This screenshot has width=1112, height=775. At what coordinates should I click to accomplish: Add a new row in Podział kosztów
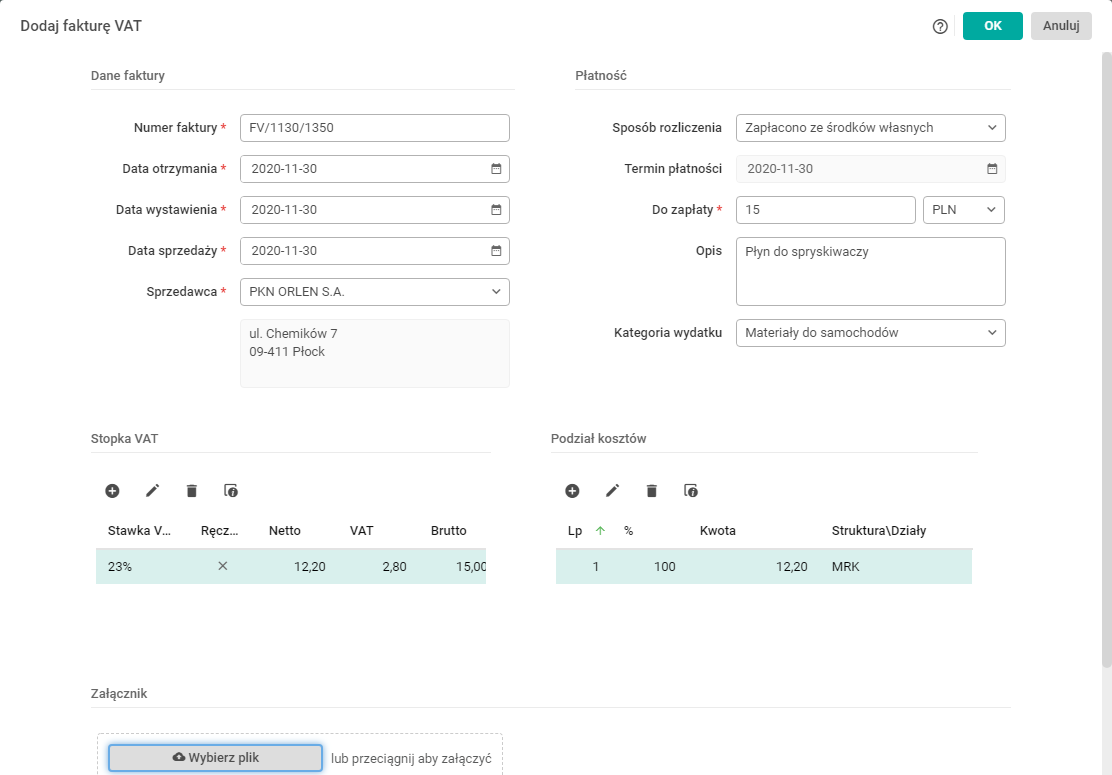click(x=572, y=491)
